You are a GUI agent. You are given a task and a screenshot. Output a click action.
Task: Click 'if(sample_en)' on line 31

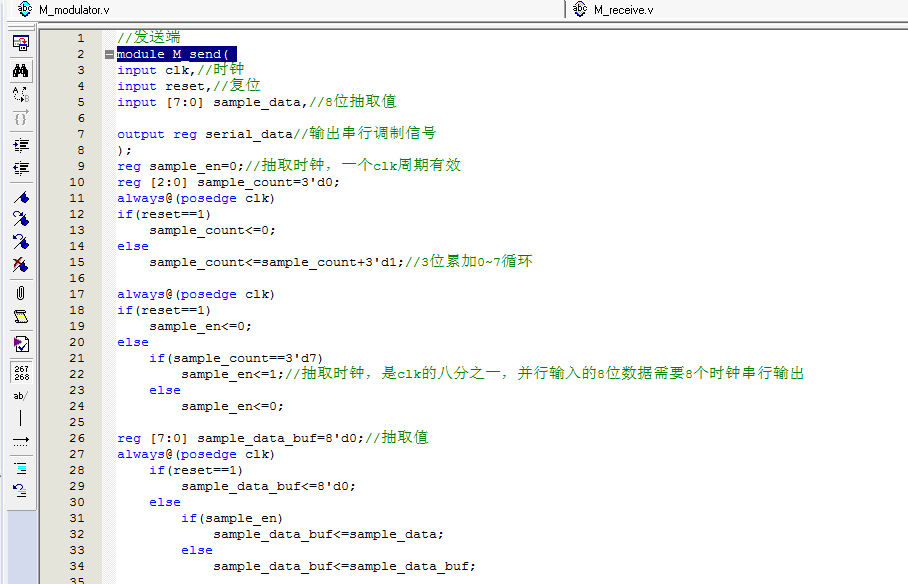pos(232,519)
